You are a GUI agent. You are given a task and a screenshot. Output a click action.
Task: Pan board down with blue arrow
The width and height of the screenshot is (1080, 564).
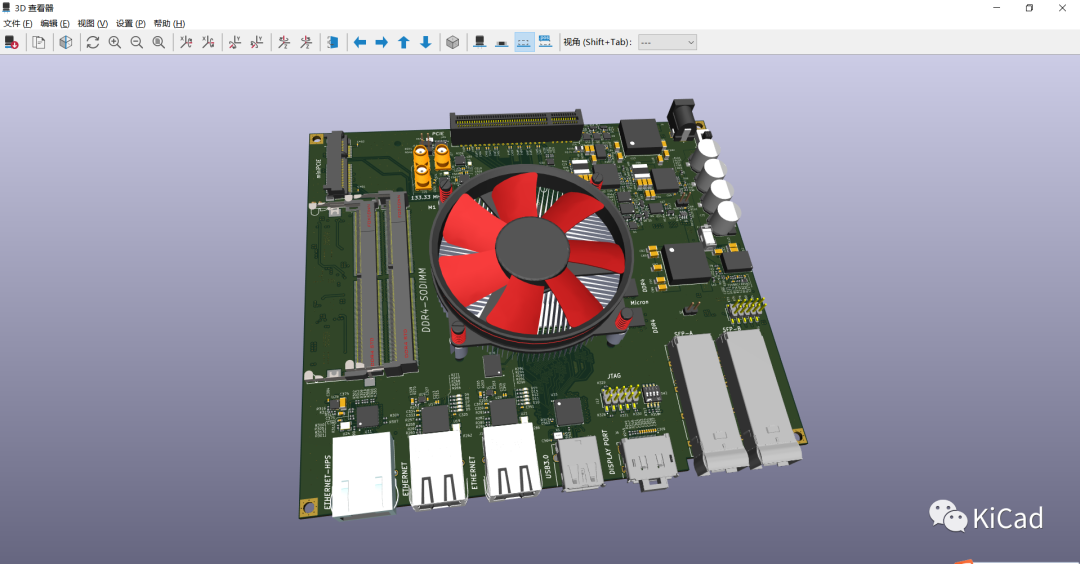[x=426, y=42]
